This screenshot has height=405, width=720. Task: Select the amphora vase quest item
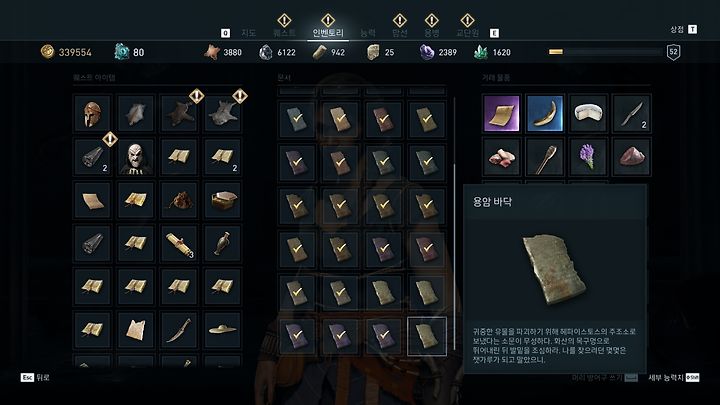point(223,243)
